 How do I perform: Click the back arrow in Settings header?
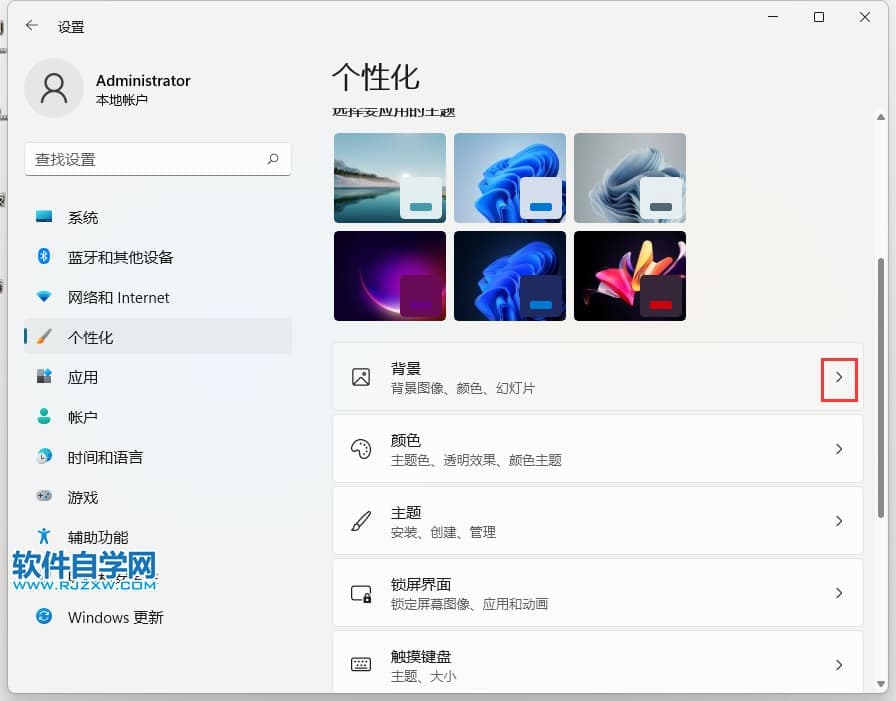click(32, 26)
